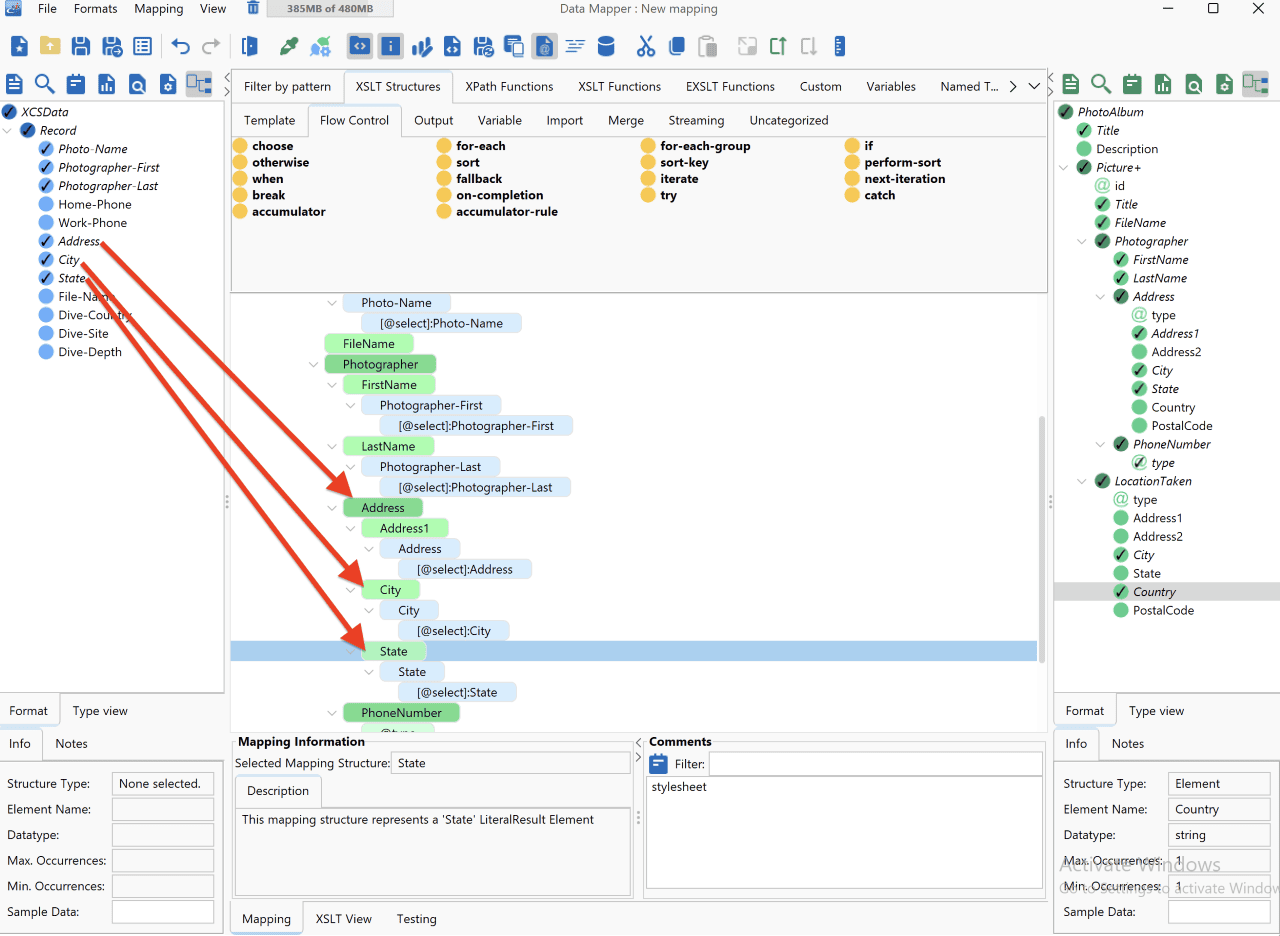Click the blue magnifier icon in source panel
Image resolution: width=1280 pixels, height=936 pixels.
(x=44, y=84)
